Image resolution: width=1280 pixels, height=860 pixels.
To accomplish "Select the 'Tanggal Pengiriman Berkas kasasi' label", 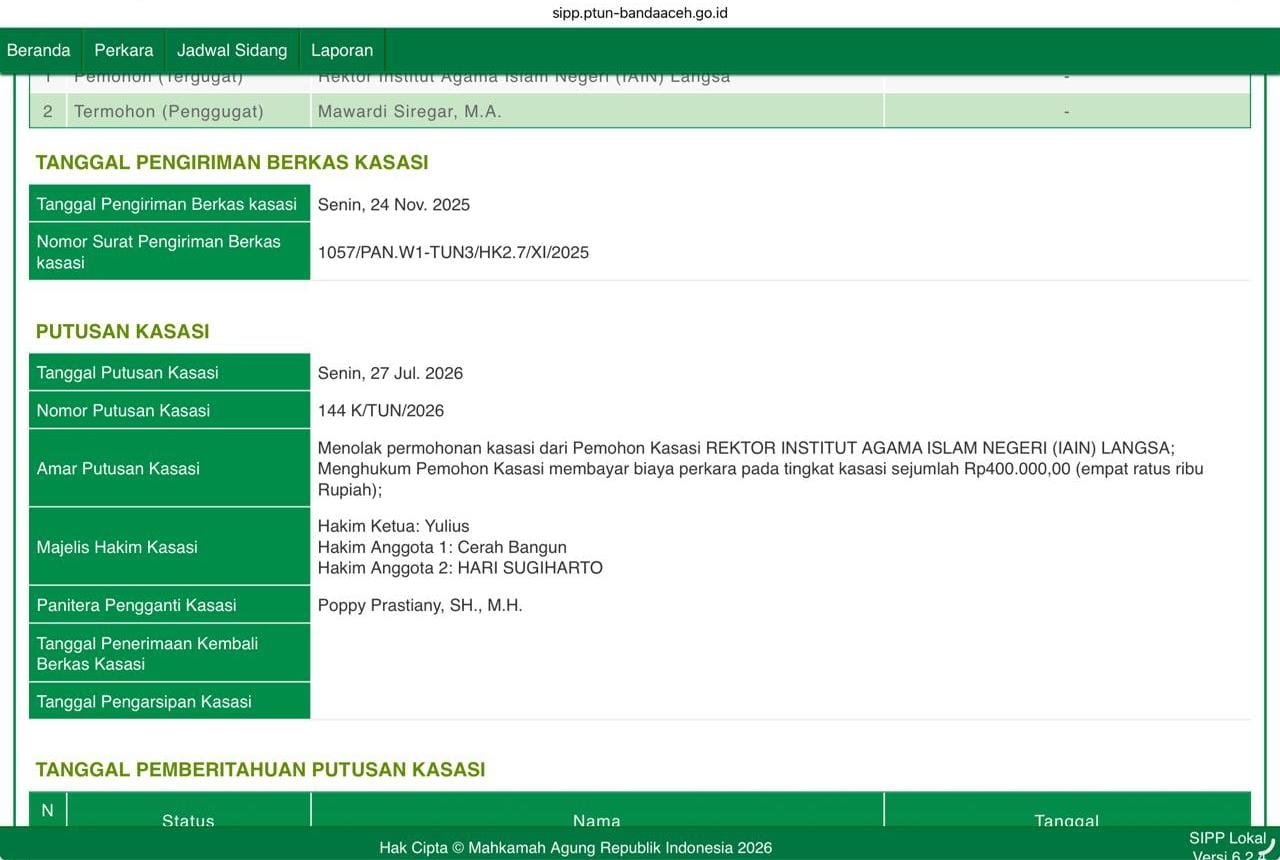I will 169,204.
